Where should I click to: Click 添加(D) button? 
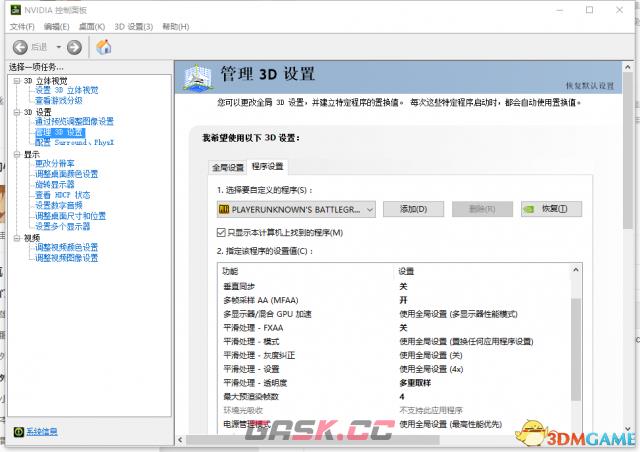click(x=413, y=209)
